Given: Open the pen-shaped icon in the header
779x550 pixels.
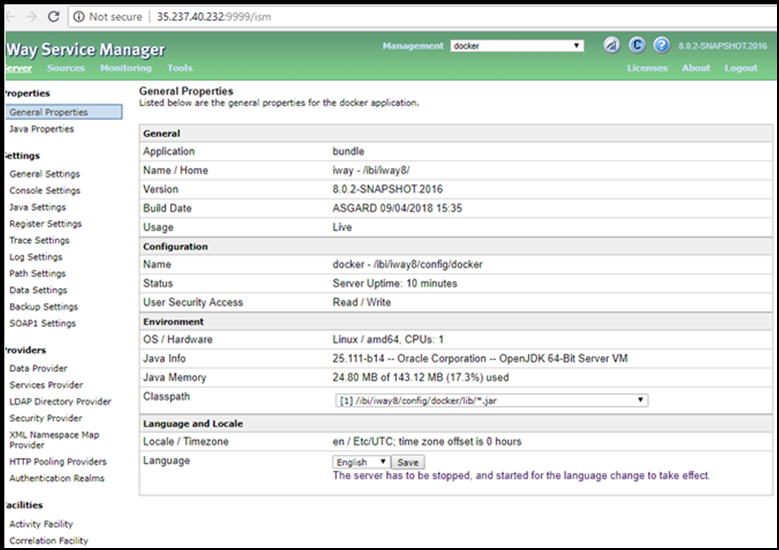Looking at the screenshot, I should (612, 45).
